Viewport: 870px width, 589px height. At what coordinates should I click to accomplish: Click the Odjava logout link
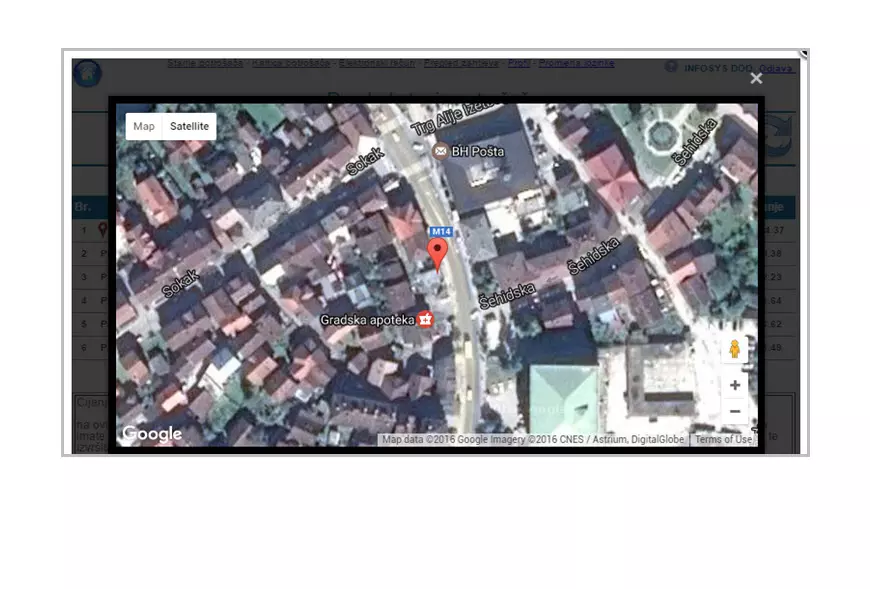[776, 68]
